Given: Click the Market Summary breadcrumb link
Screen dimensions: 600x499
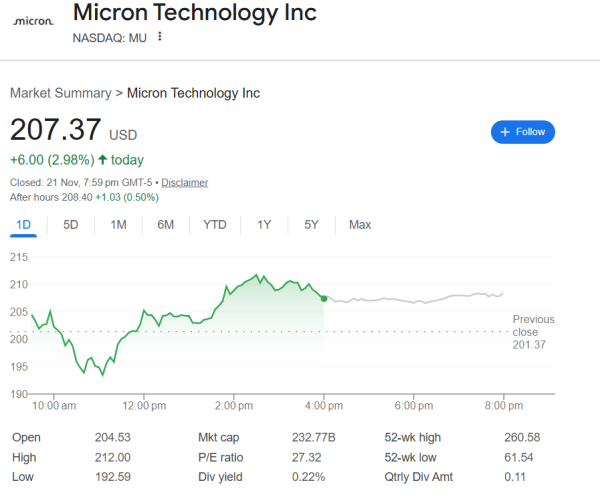Looking at the screenshot, I should pos(60,93).
